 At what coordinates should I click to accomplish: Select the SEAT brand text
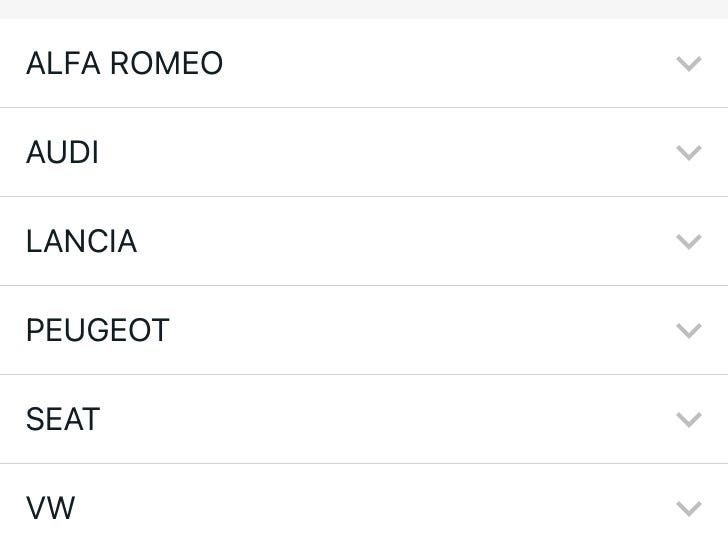[x=62, y=420]
